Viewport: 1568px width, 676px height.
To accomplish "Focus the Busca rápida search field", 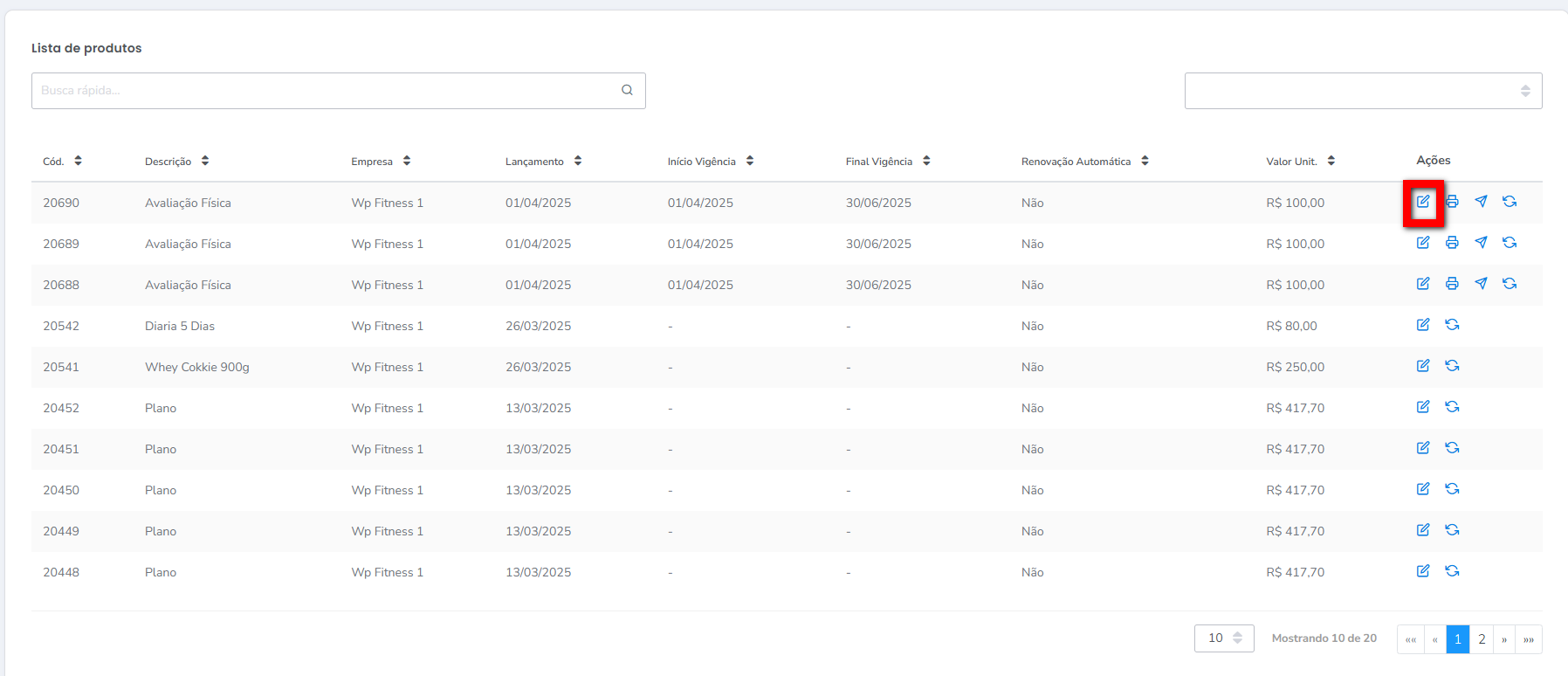I will (x=323, y=91).
